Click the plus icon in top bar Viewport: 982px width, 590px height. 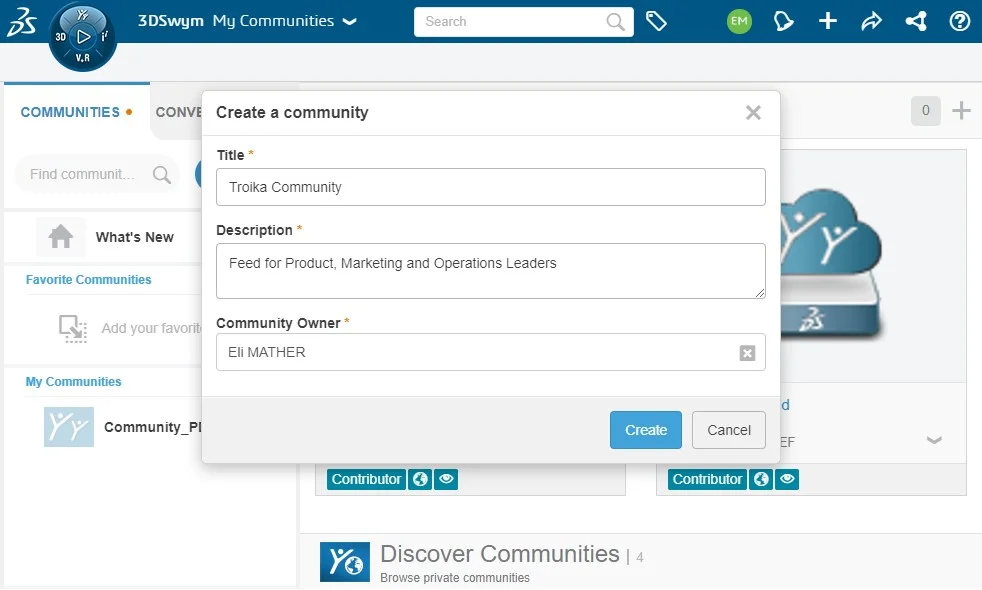[x=828, y=21]
